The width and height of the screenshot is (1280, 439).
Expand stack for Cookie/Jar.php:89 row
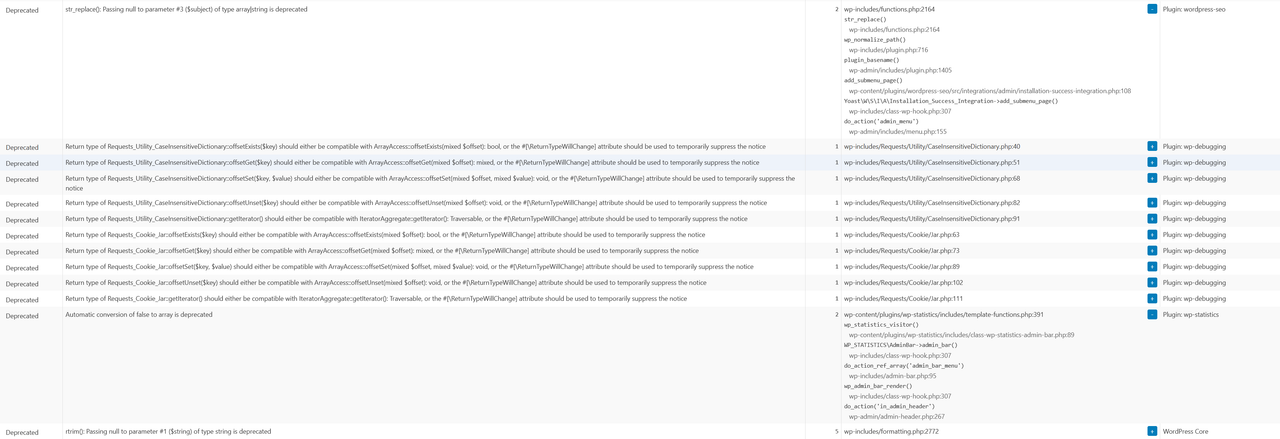pos(1152,266)
